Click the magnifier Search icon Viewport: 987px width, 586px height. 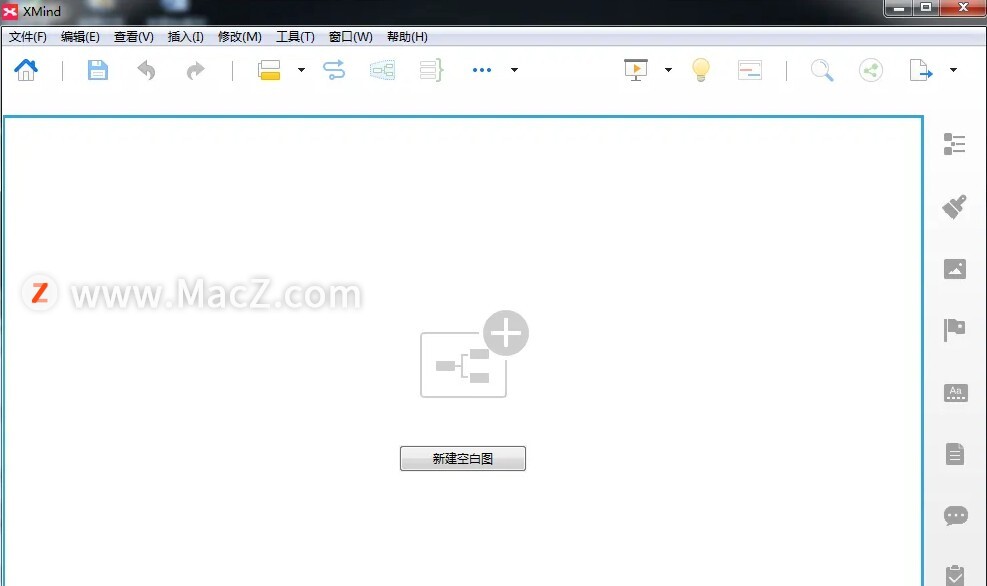pos(821,70)
